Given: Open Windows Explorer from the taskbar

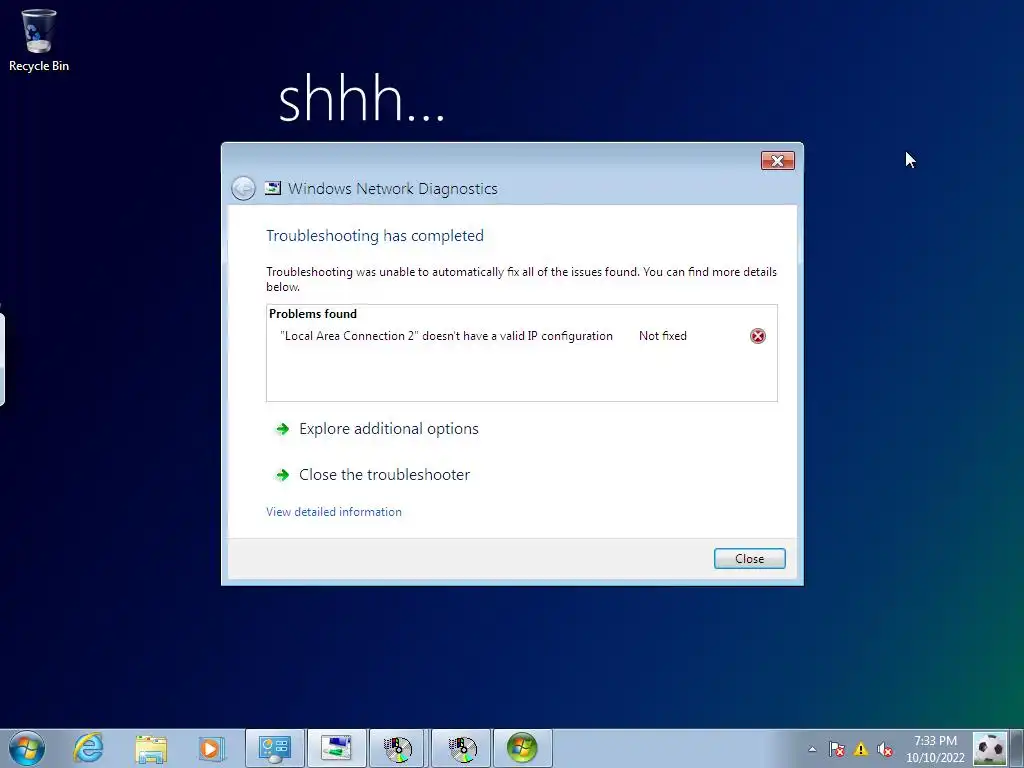Looking at the screenshot, I should click(151, 749).
